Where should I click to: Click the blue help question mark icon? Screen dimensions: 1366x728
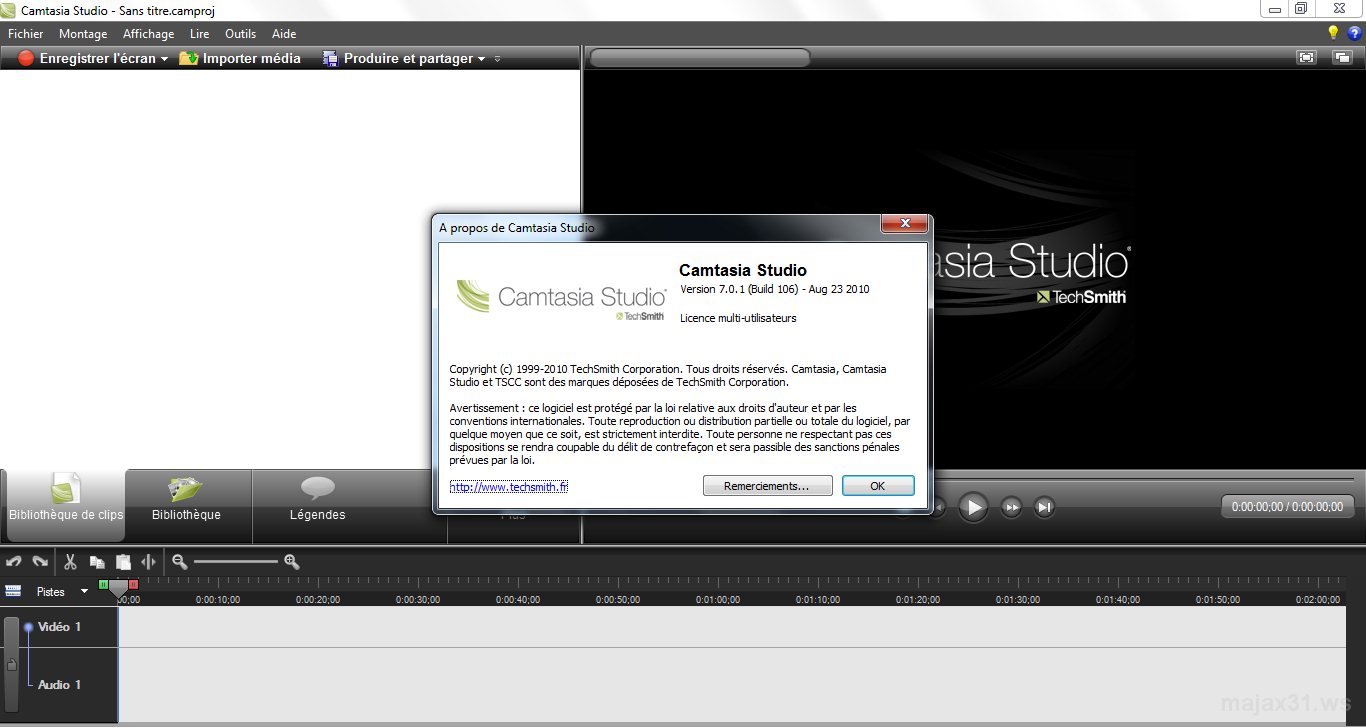coord(1355,33)
